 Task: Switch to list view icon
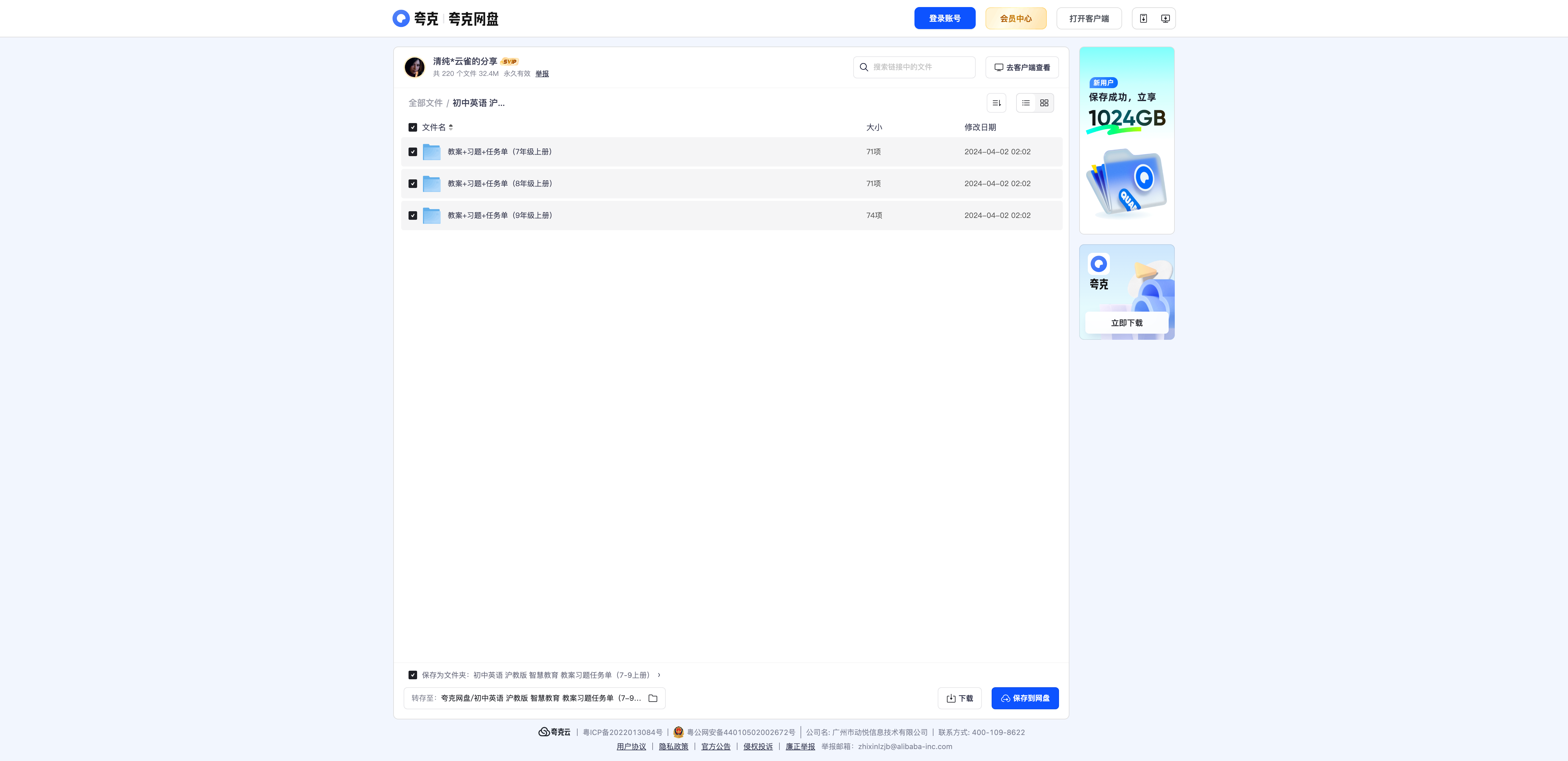coord(1026,103)
